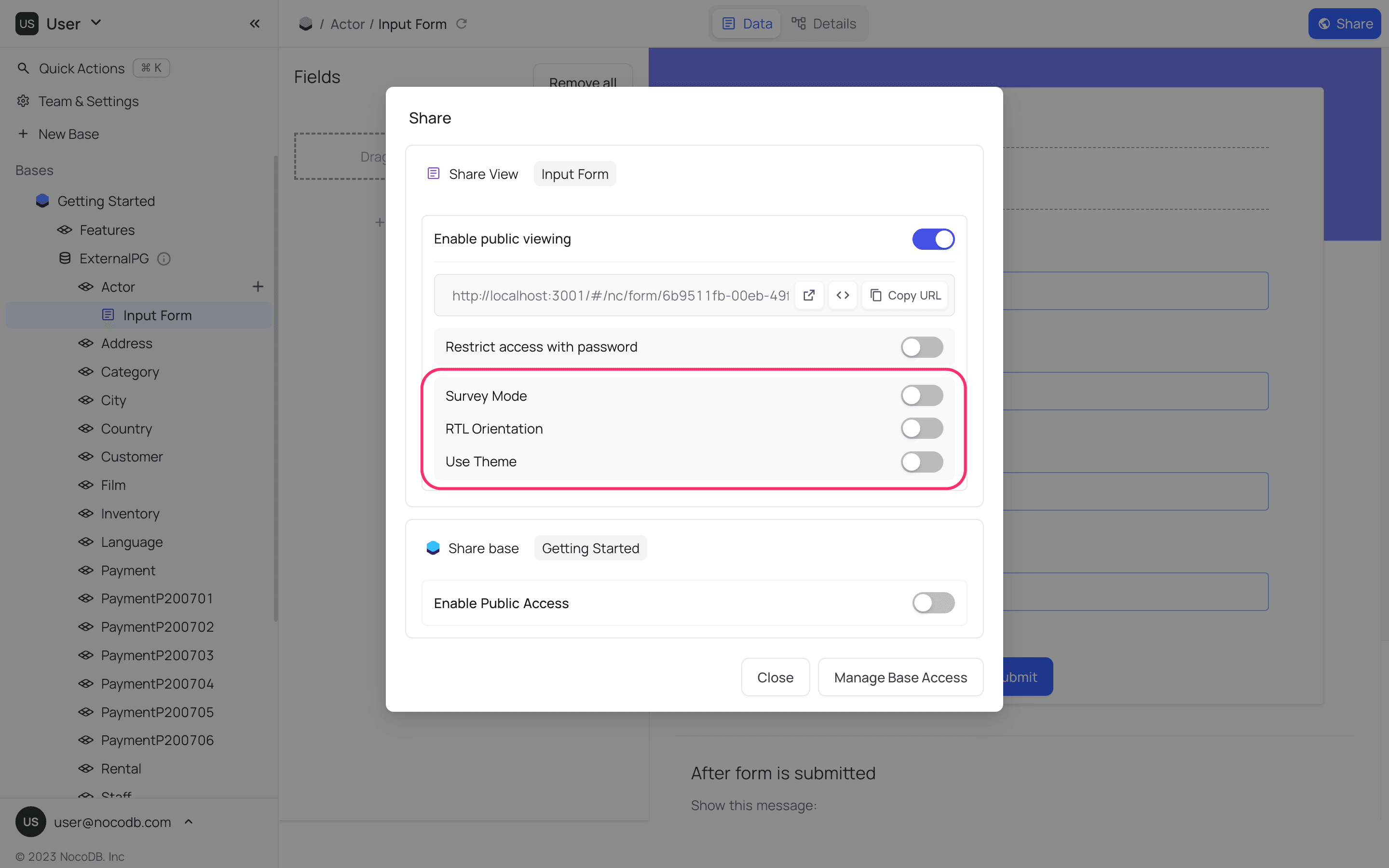Turn on Restrict access with password

coord(921,347)
